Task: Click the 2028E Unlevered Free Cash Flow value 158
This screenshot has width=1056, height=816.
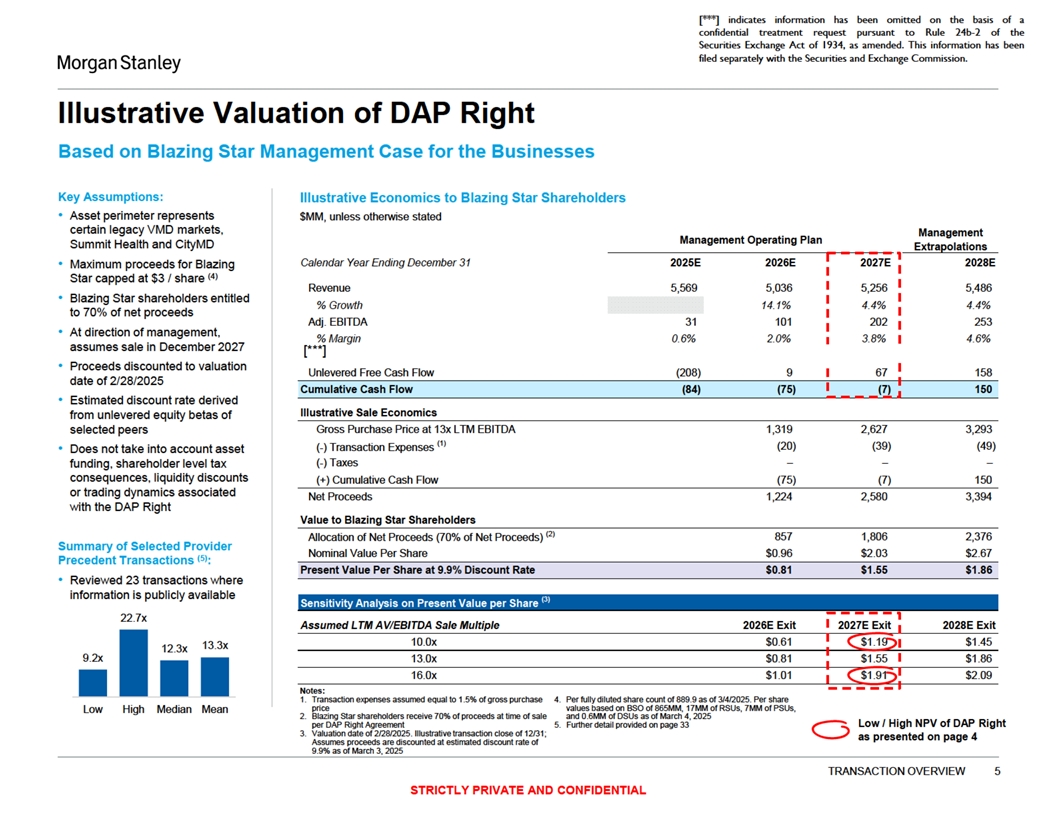Action: click(983, 372)
